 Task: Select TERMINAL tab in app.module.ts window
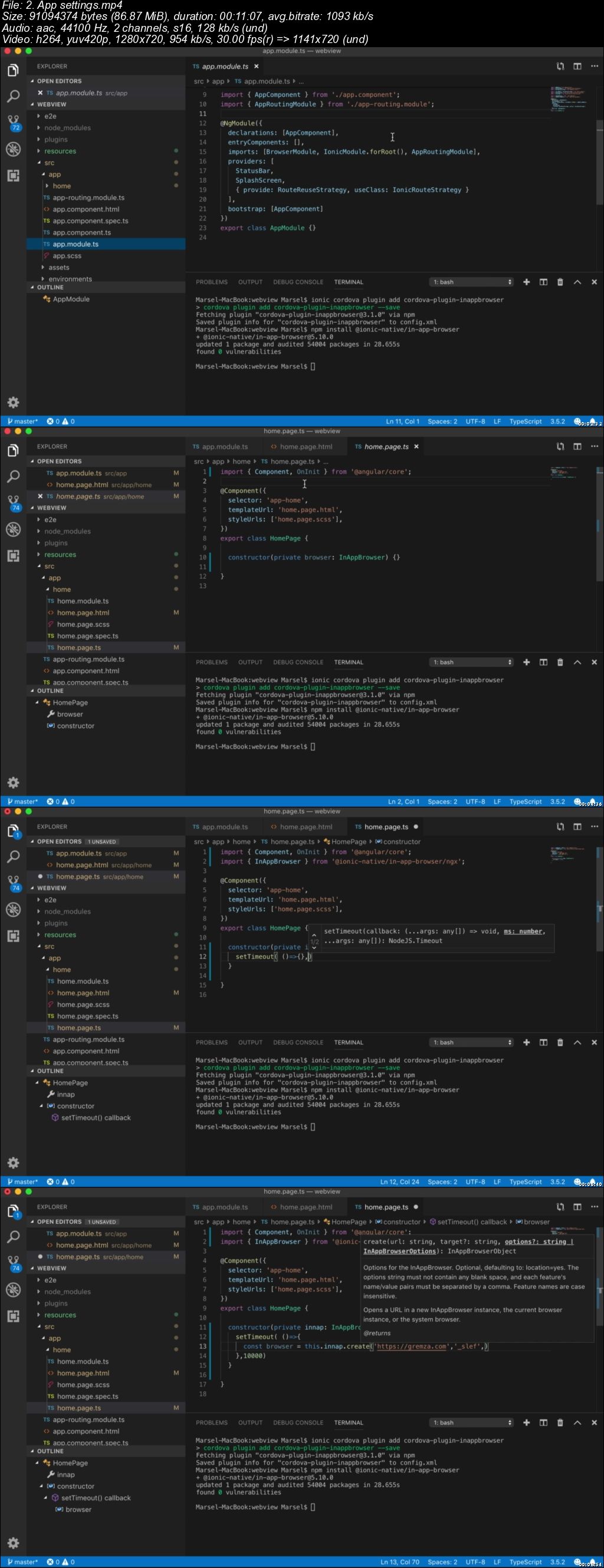348,282
